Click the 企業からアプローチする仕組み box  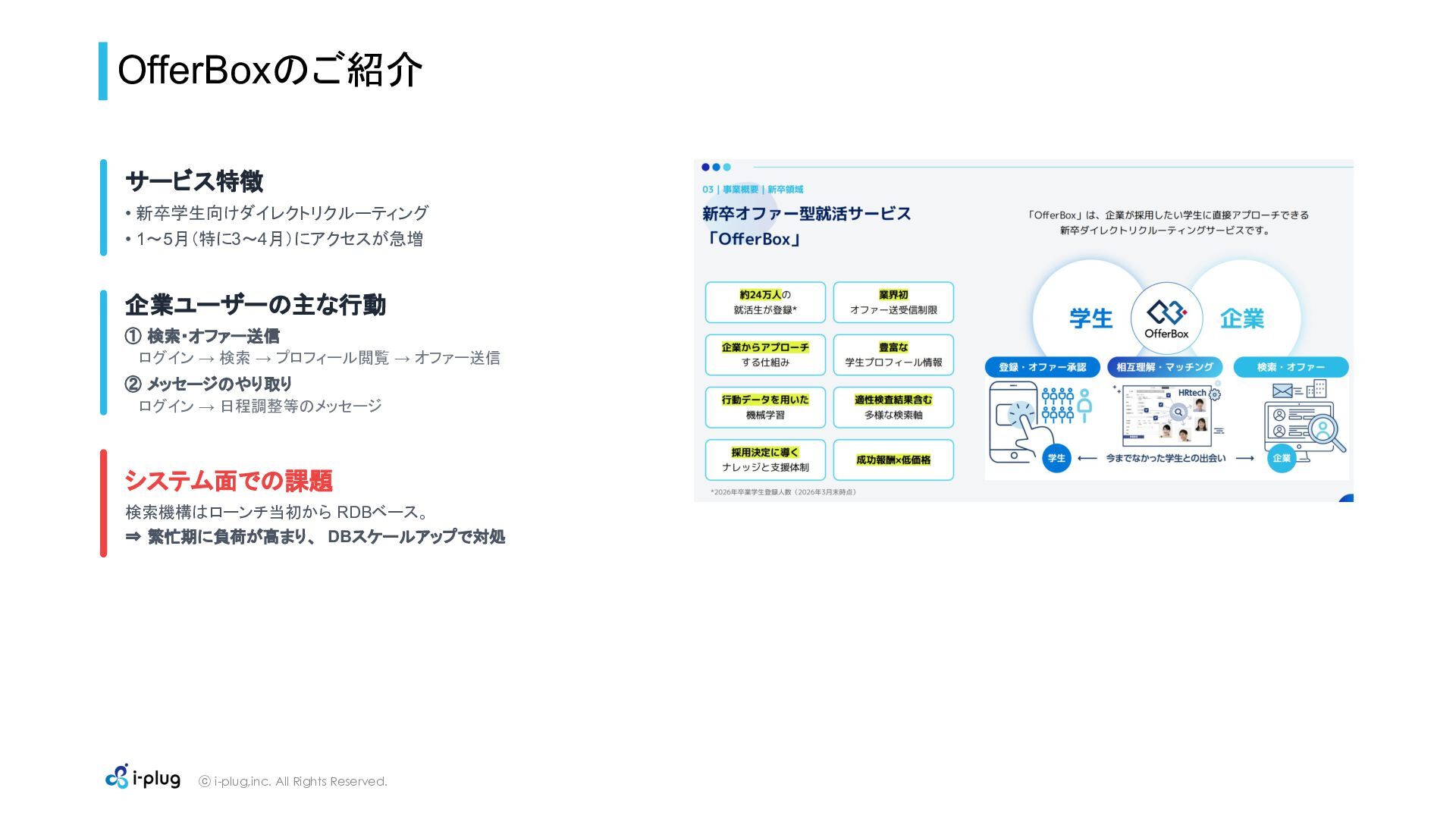point(765,355)
